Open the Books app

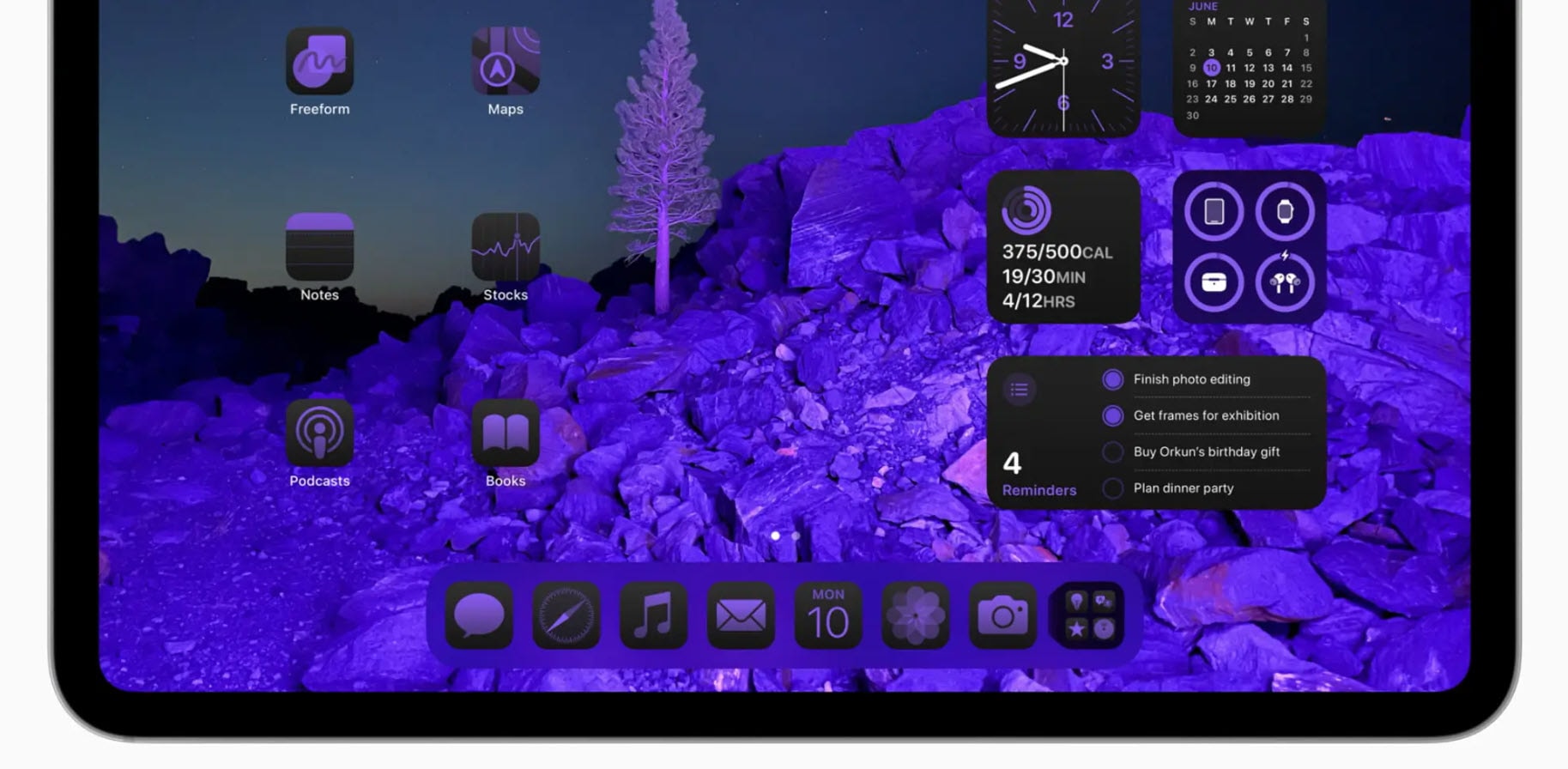506,433
